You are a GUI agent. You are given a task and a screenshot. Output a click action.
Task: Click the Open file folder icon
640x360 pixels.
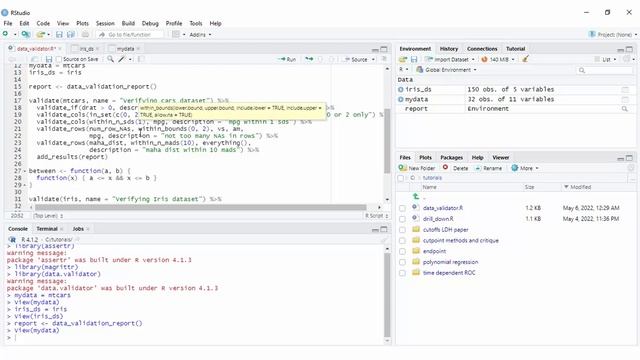click(40, 34)
